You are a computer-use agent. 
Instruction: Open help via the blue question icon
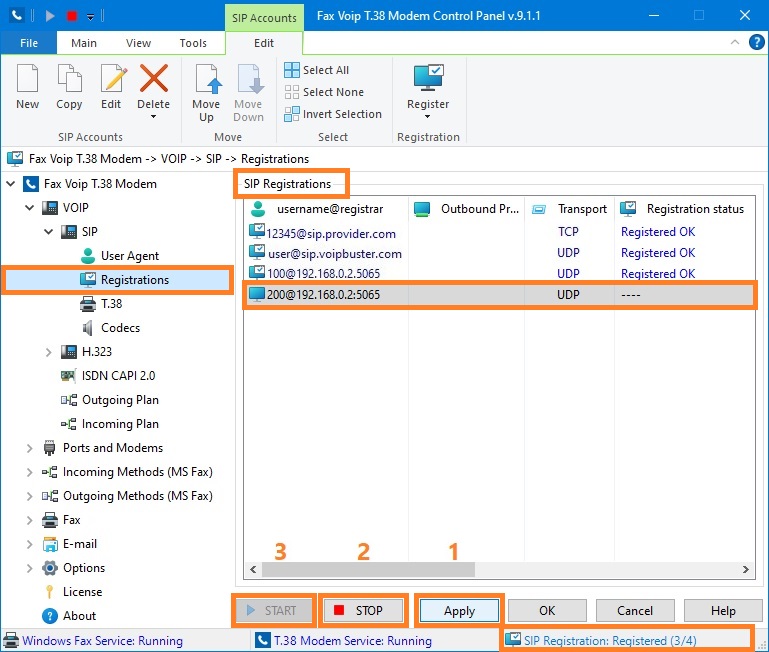tap(757, 42)
